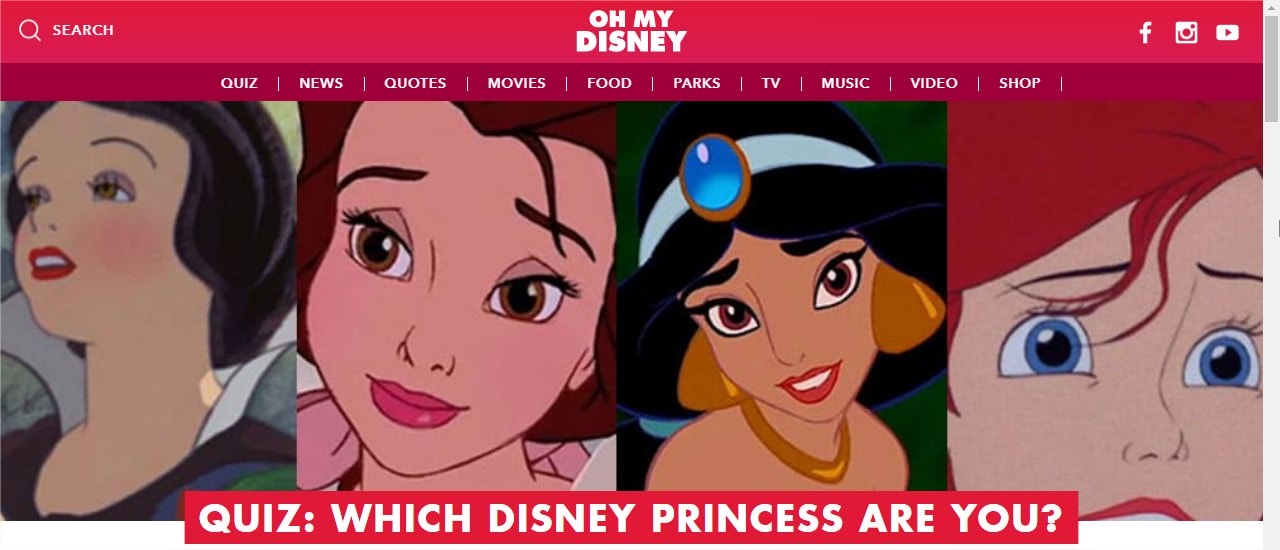The height and width of the screenshot is (550, 1280).
Task: Click the Oh My Disney logo
Action: [631, 31]
